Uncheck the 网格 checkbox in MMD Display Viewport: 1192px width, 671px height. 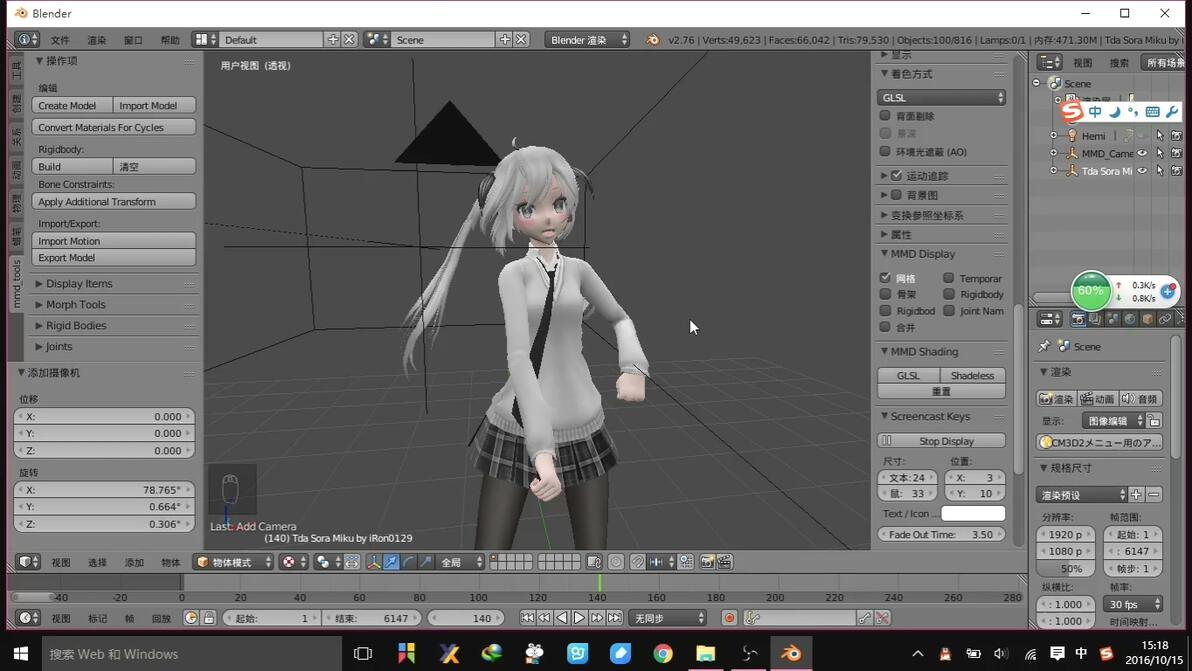pos(885,278)
